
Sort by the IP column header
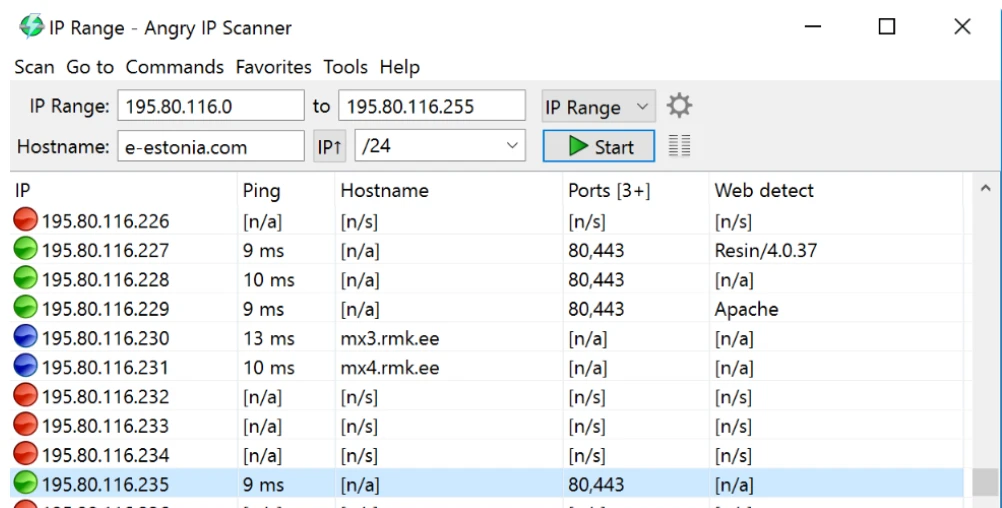[124, 190]
